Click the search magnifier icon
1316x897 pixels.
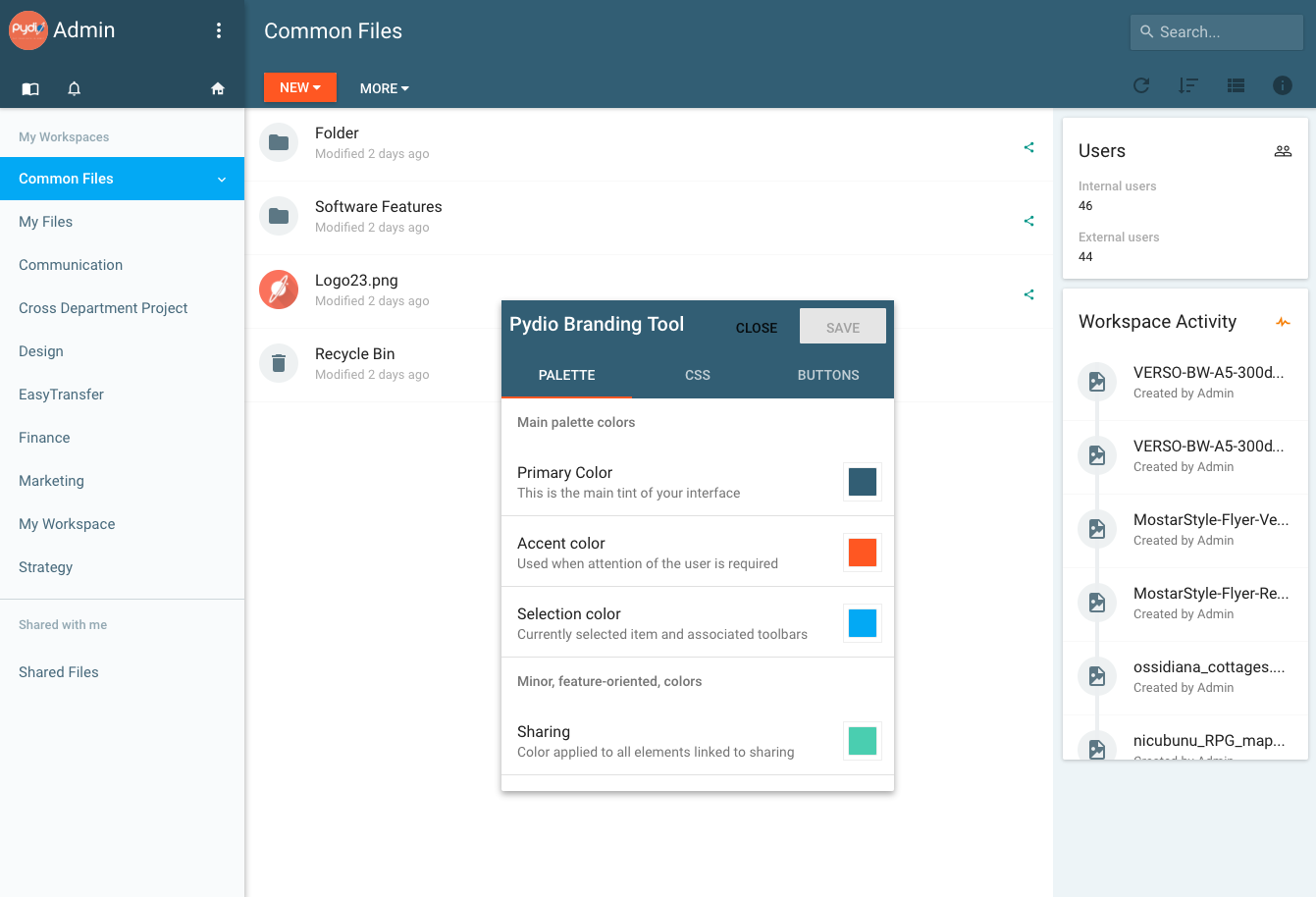click(x=1146, y=31)
